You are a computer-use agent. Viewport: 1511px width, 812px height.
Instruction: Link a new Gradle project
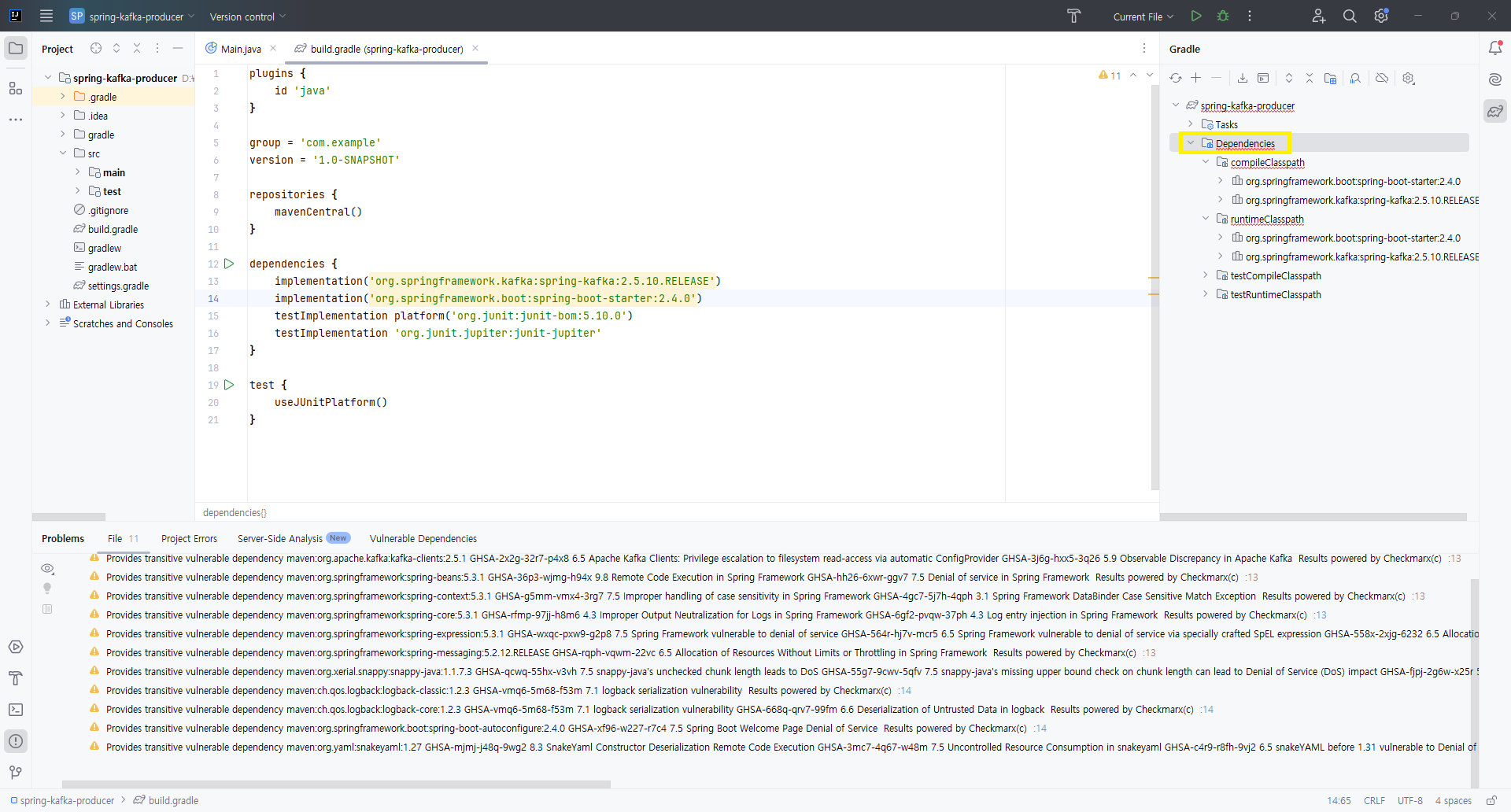point(1196,78)
